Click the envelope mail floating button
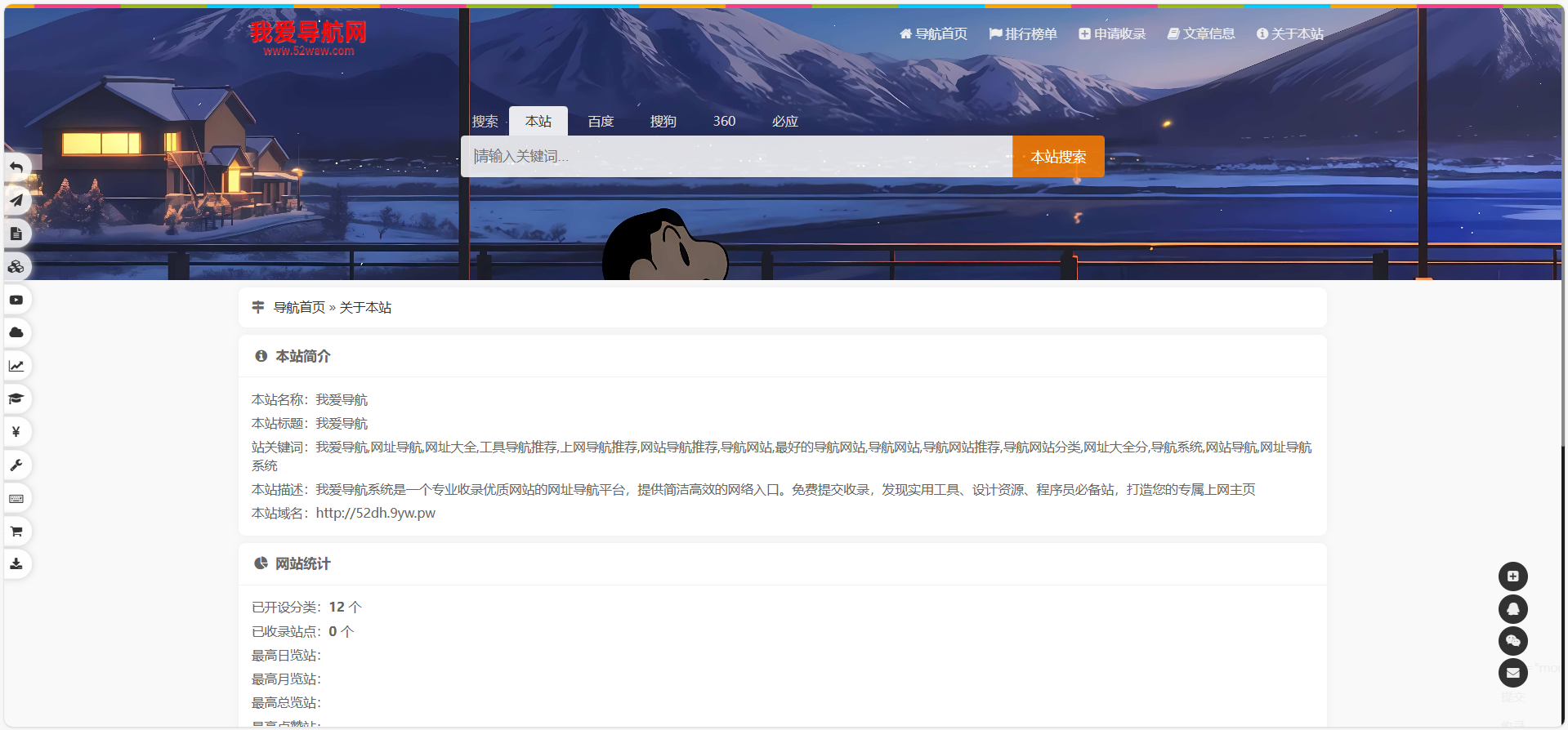 tap(1512, 673)
